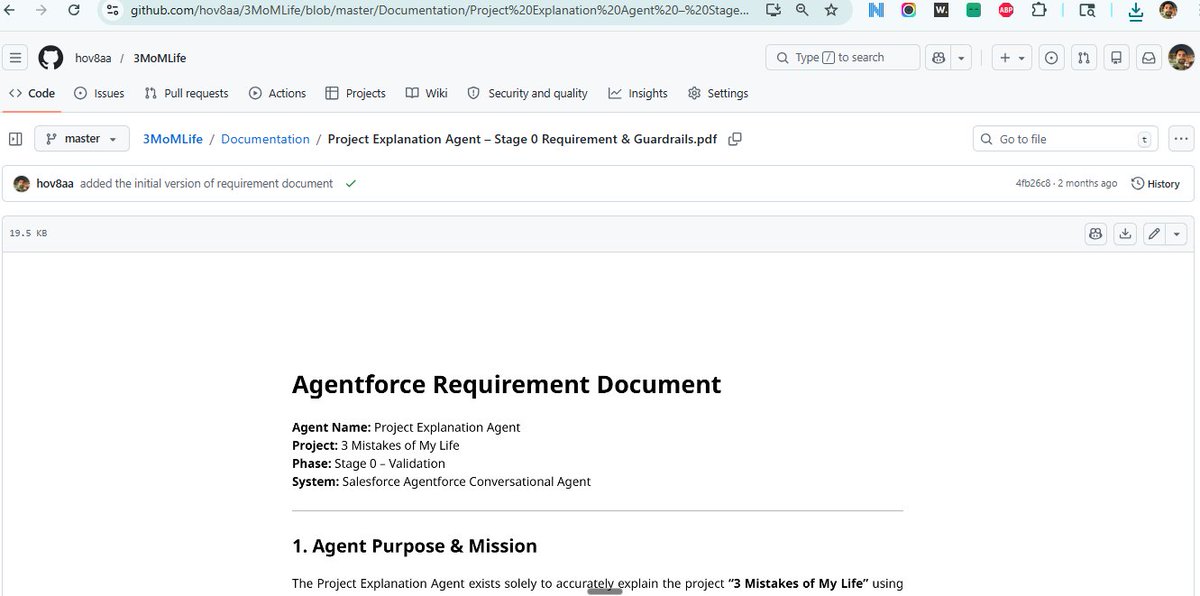Image resolution: width=1200 pixels, height=596 pixels.
Task: Open the ABP Adblock Plus extension
Action: pyautogui.click(x=1006, y=10)
